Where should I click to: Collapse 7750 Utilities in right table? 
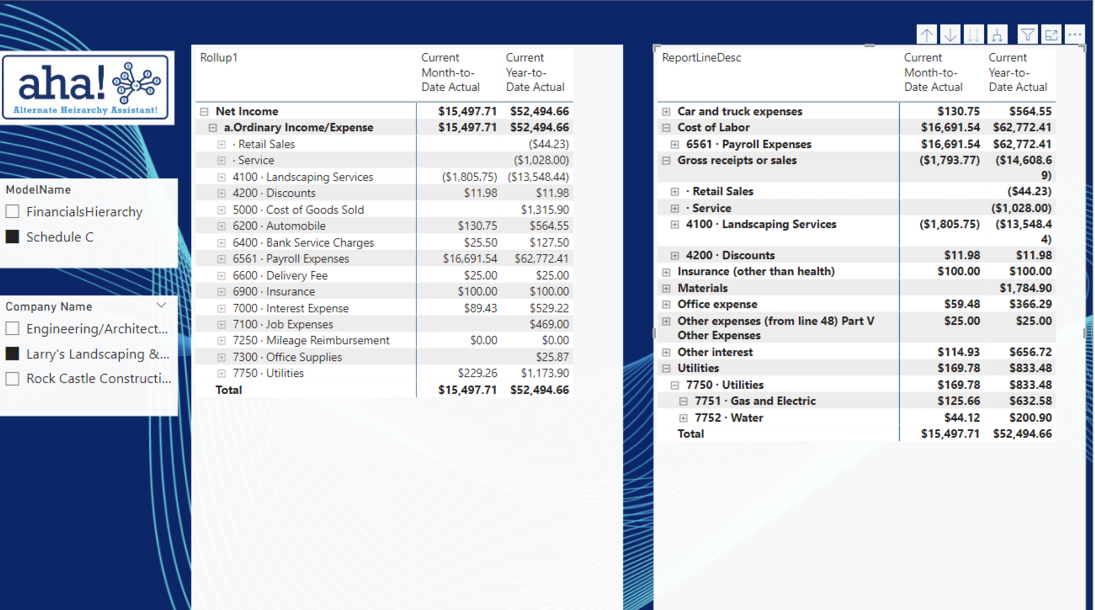click(675, 385)
